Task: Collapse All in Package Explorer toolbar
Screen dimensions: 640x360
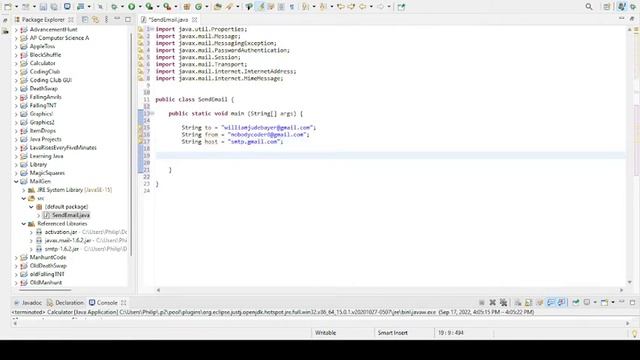Action: [x=85, y=19]
